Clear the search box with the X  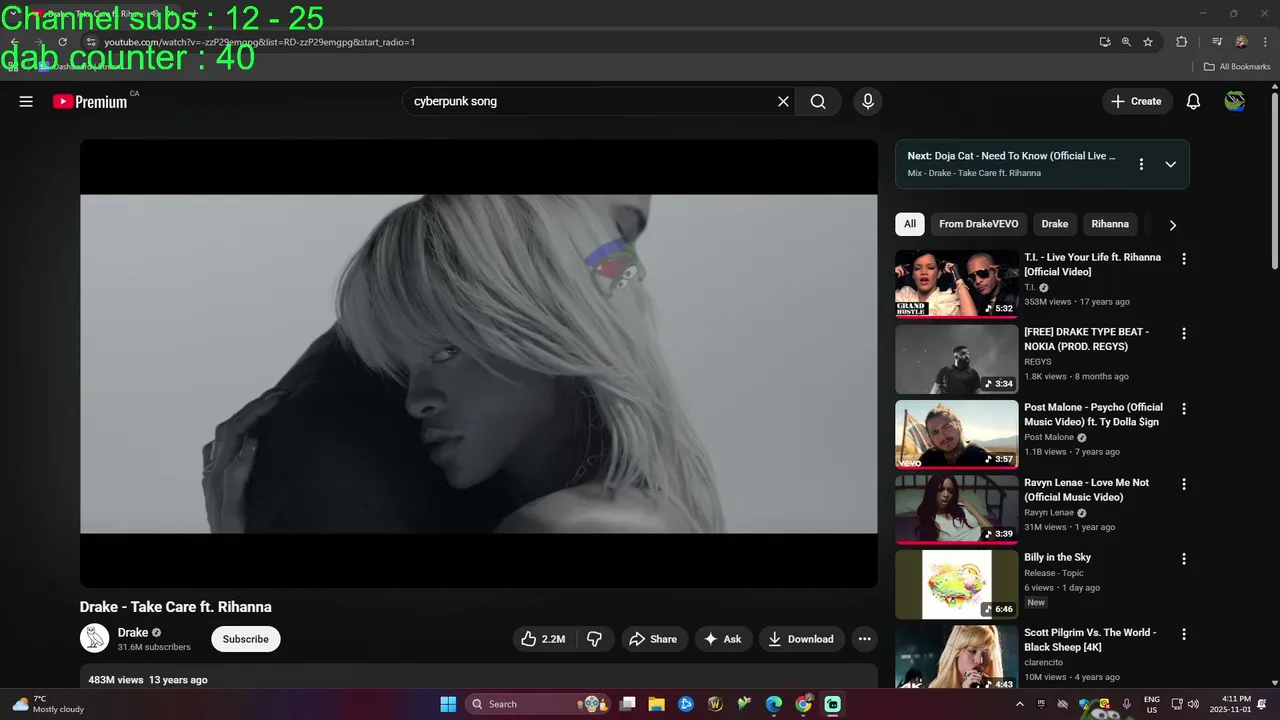(783, 101)
